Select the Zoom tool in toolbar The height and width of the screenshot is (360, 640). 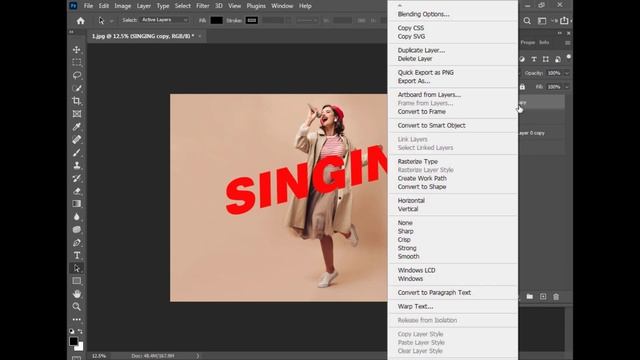click(x=77, y=307)
